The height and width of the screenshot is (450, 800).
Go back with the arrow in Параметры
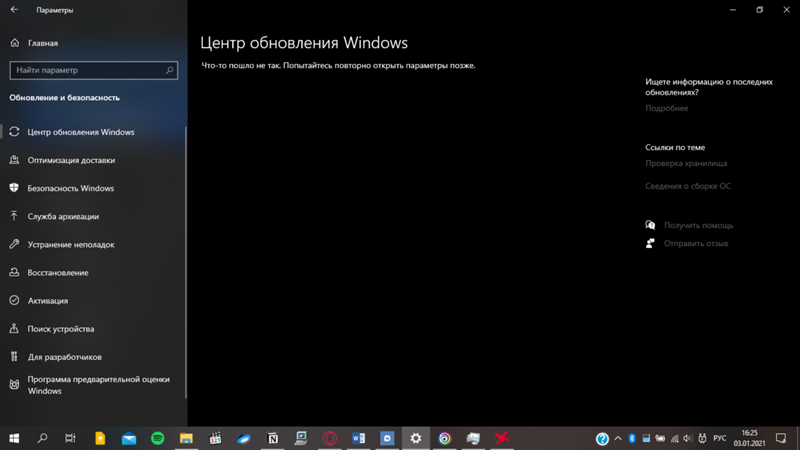pos(14,10)
